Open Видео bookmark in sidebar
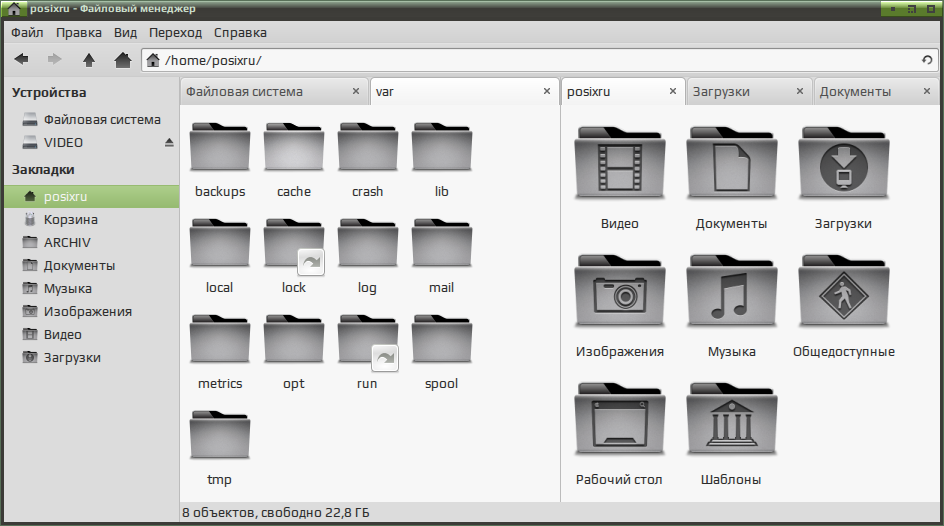The height and width of the screenshot is (526, 944). (92, 335)
